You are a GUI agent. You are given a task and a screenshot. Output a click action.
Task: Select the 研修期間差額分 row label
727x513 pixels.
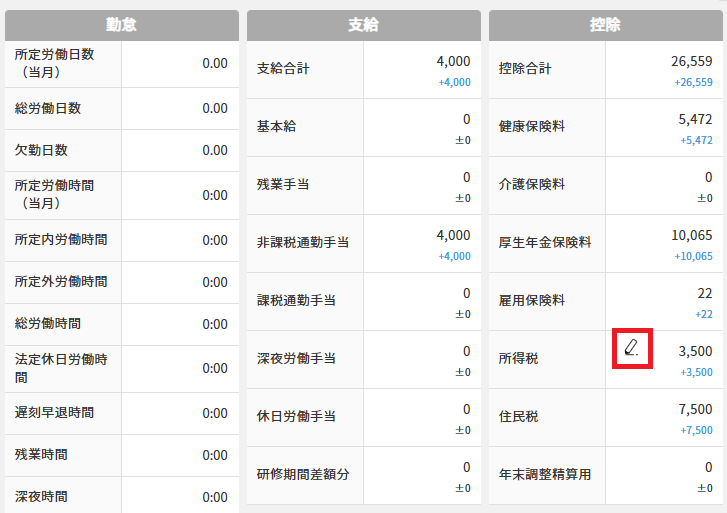[x=303, y=474]
